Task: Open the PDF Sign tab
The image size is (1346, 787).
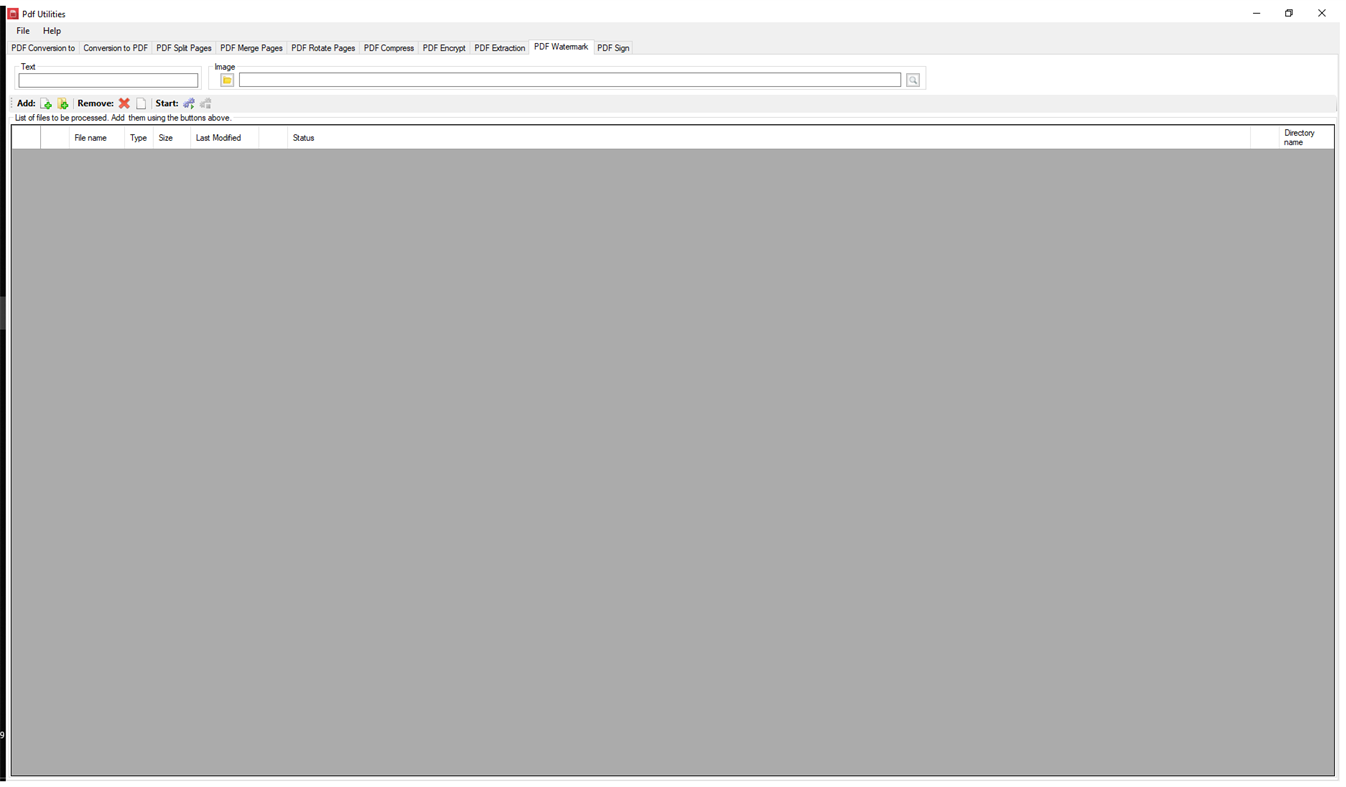Action: (x=613, y=47)
